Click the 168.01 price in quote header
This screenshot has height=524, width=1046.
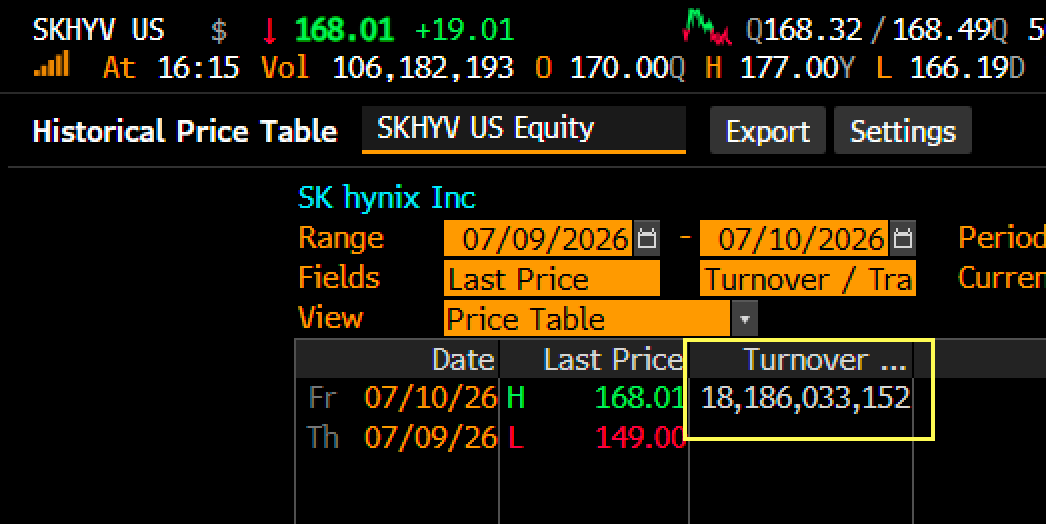pos(344,30)
